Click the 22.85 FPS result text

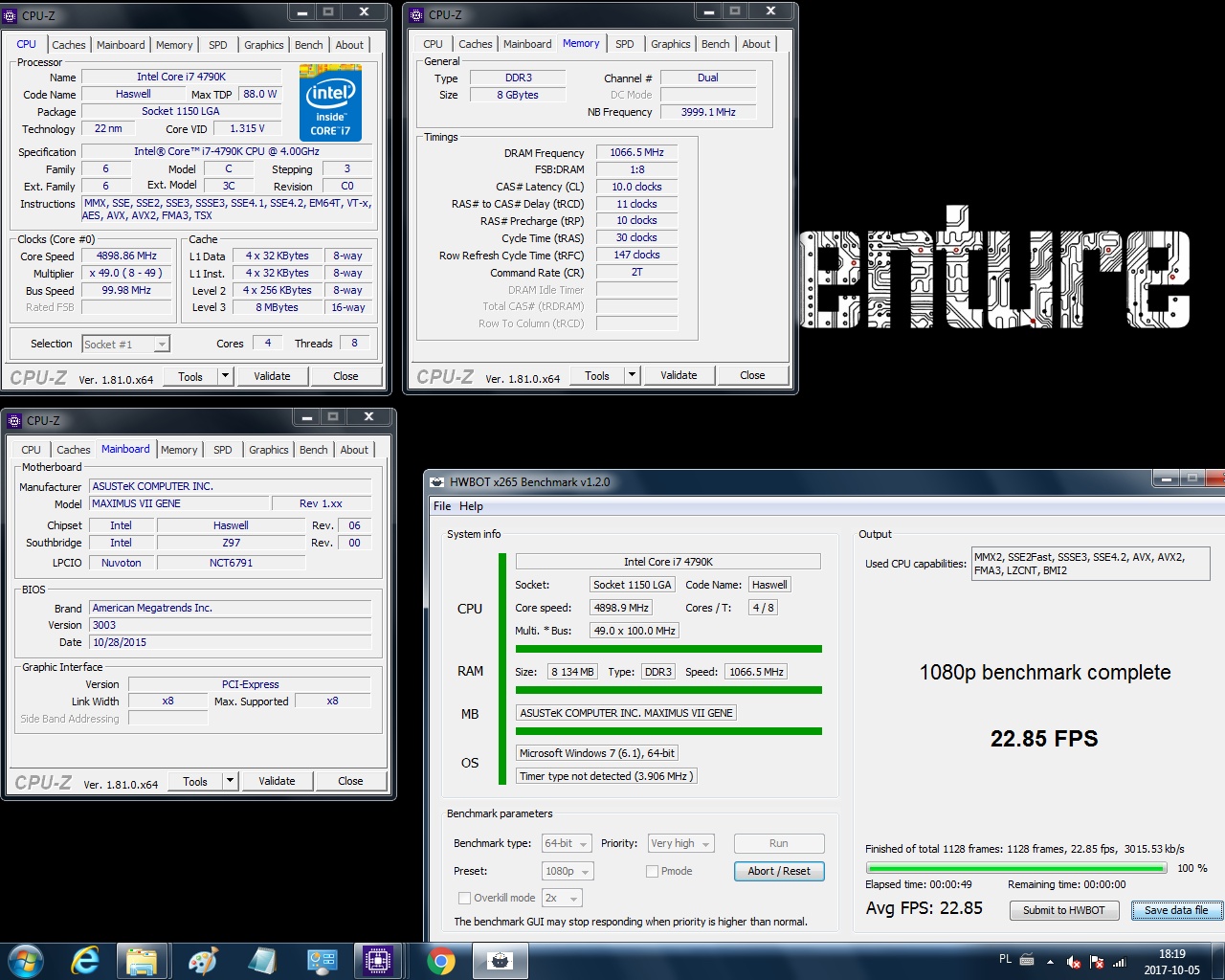click(x=1044, y=739)
